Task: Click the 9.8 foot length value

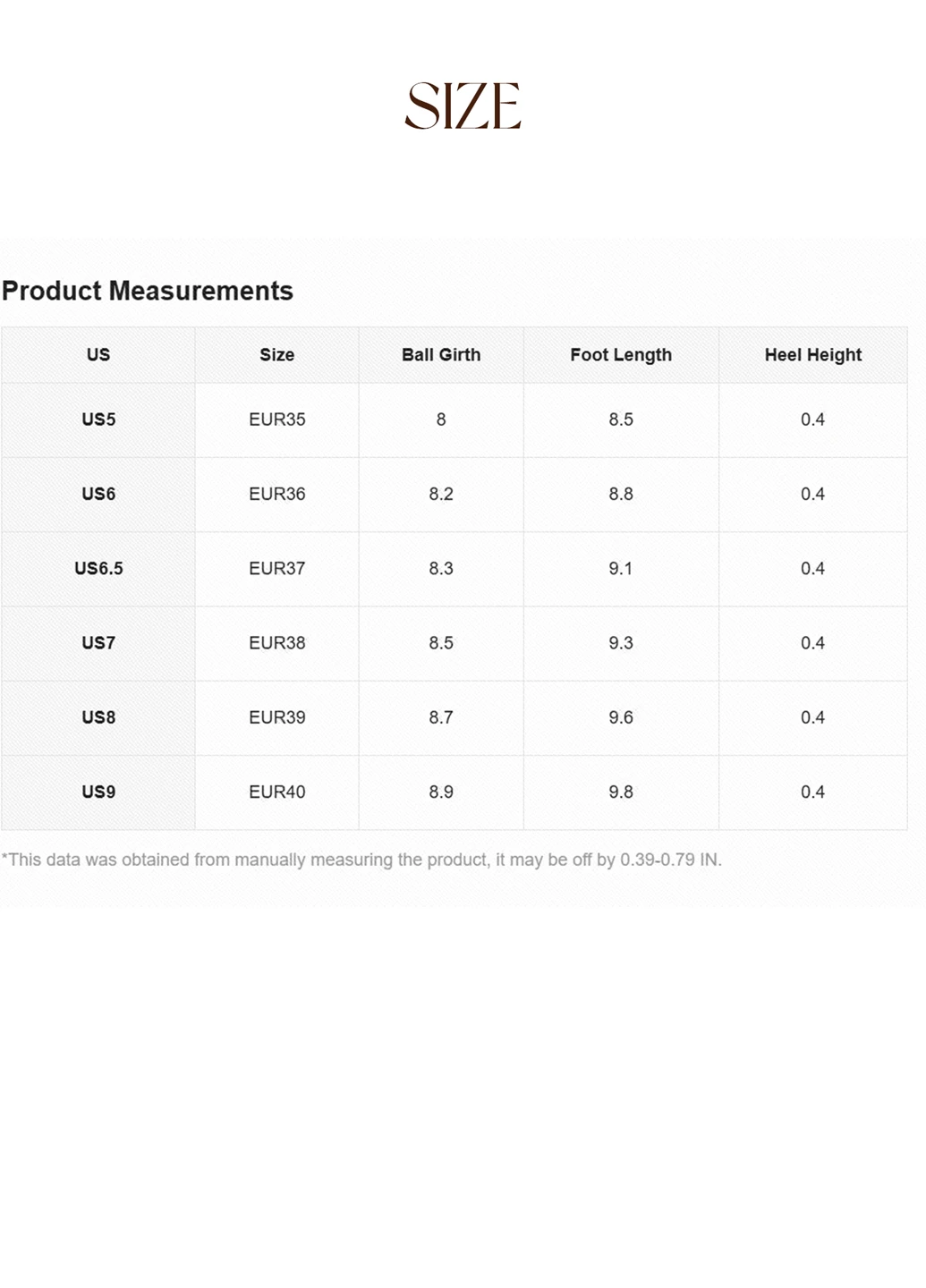Action: 621,792
